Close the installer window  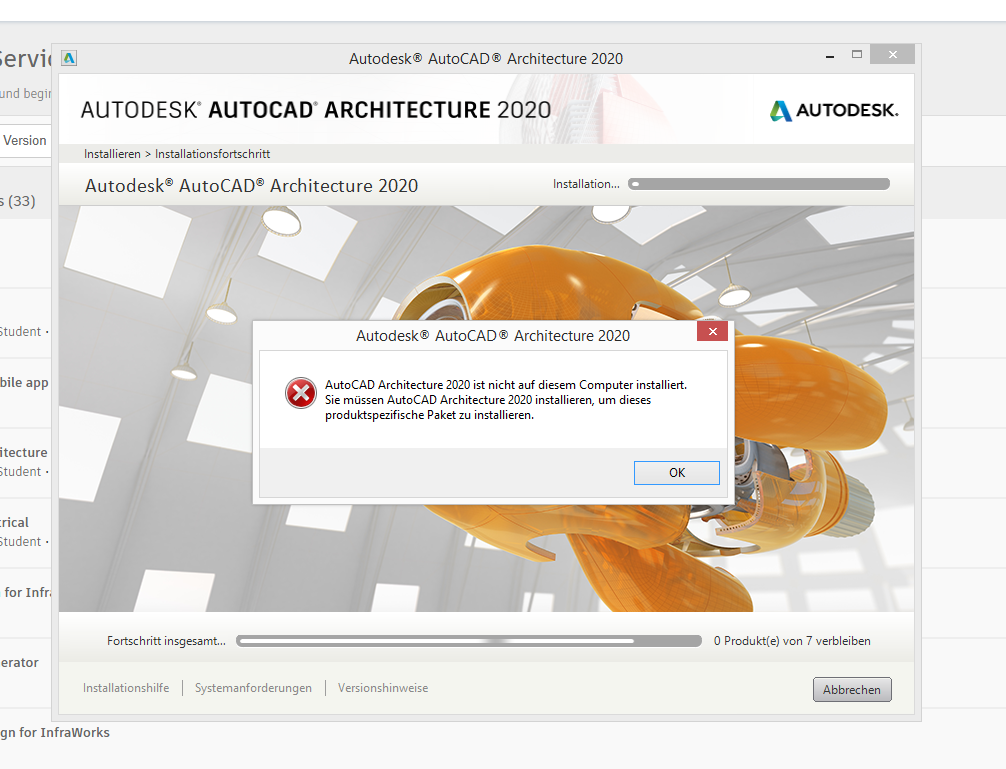click(x=892, y=55)
